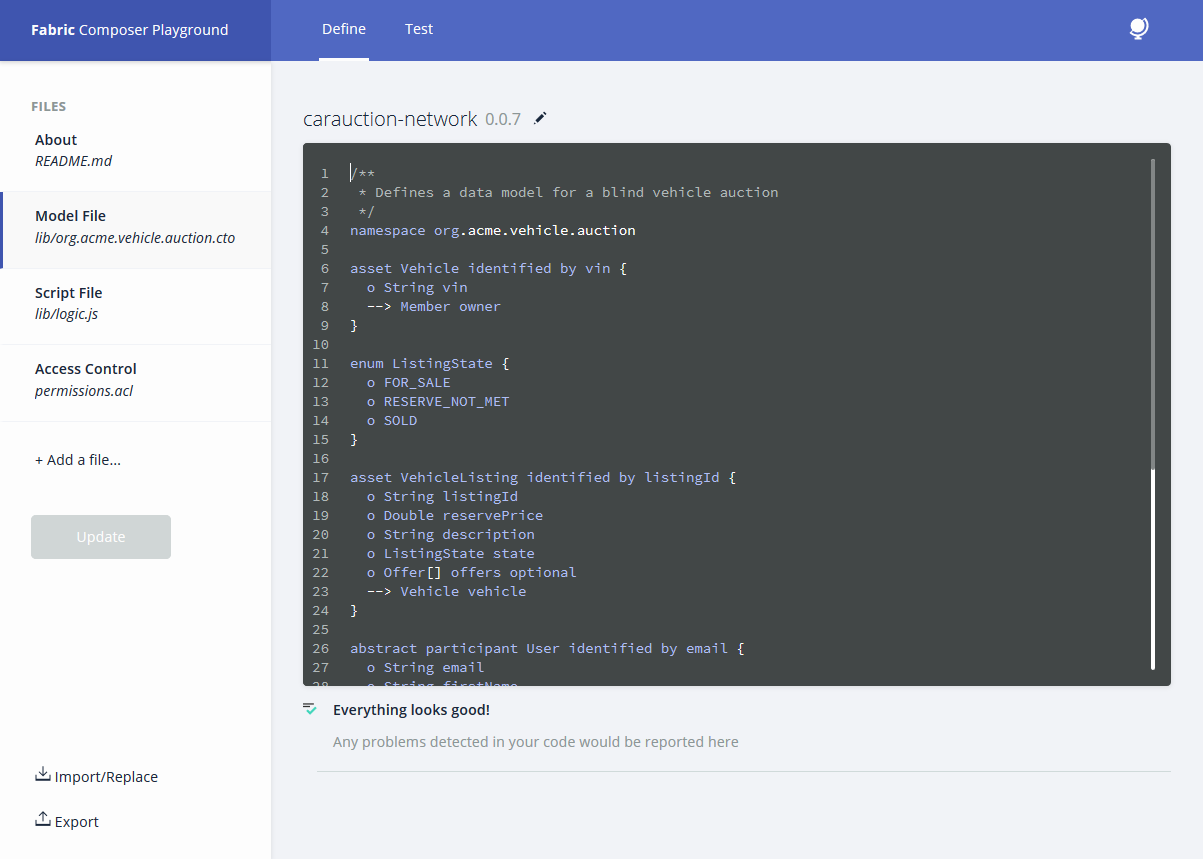Click the Import/Replace download icon
Screen dimensions: 1203x859
tap(43, 775)
